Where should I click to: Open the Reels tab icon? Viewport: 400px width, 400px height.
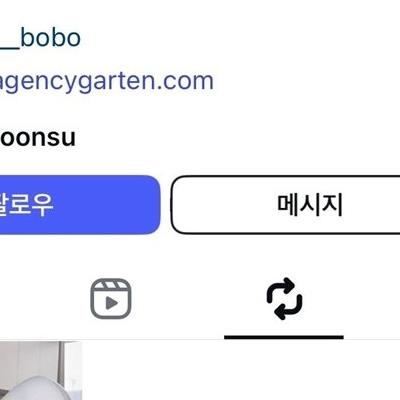point(111,299)
